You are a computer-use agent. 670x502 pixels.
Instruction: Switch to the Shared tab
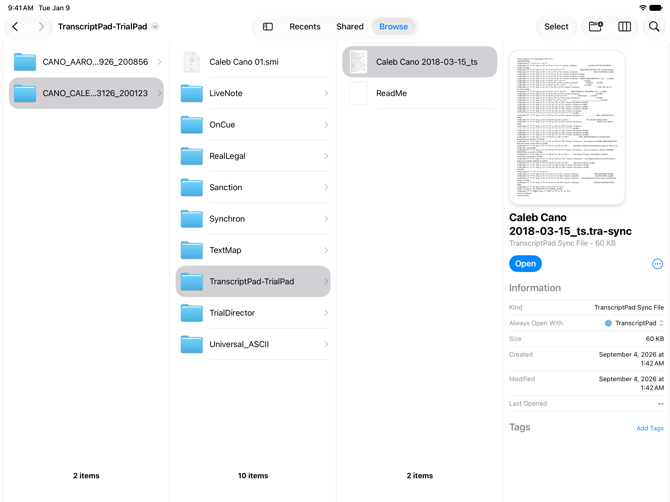(x=350, y=26)
